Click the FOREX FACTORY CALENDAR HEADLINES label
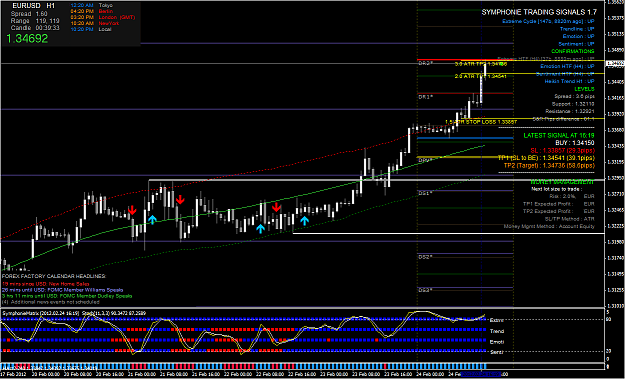Image resolution: width=625 pixels, height=379 pixels. coord(54,276)
